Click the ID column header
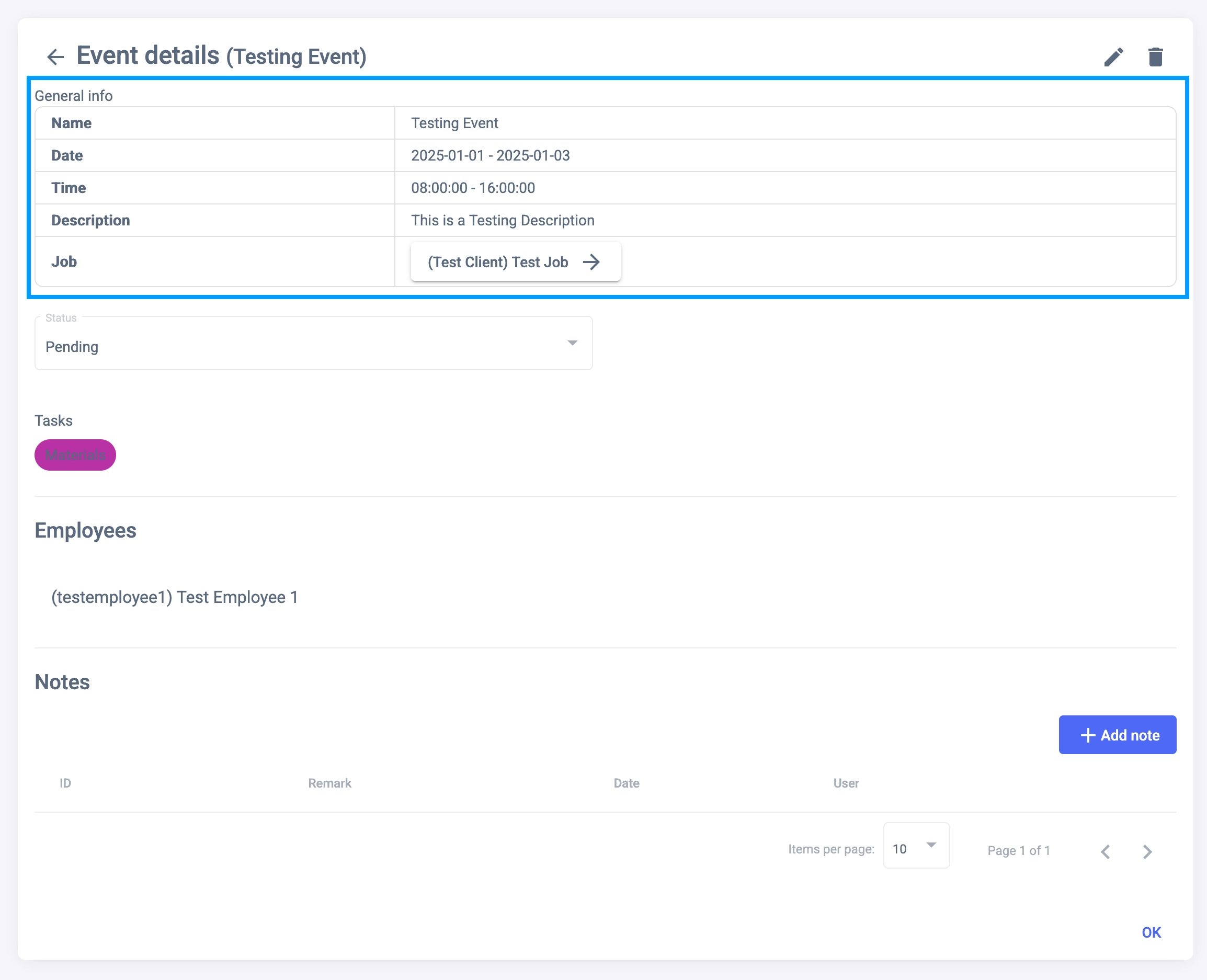The height and width of the screenshot is (980, 1207). (x=65, y=783)
